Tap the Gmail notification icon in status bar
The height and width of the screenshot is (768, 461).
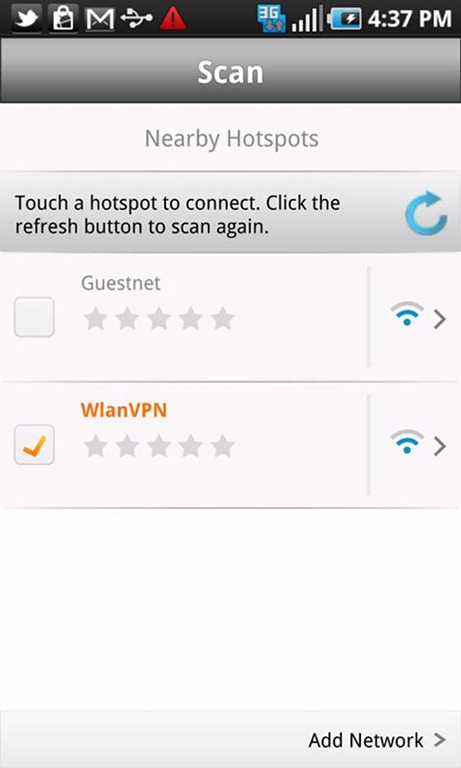point(99,19)
